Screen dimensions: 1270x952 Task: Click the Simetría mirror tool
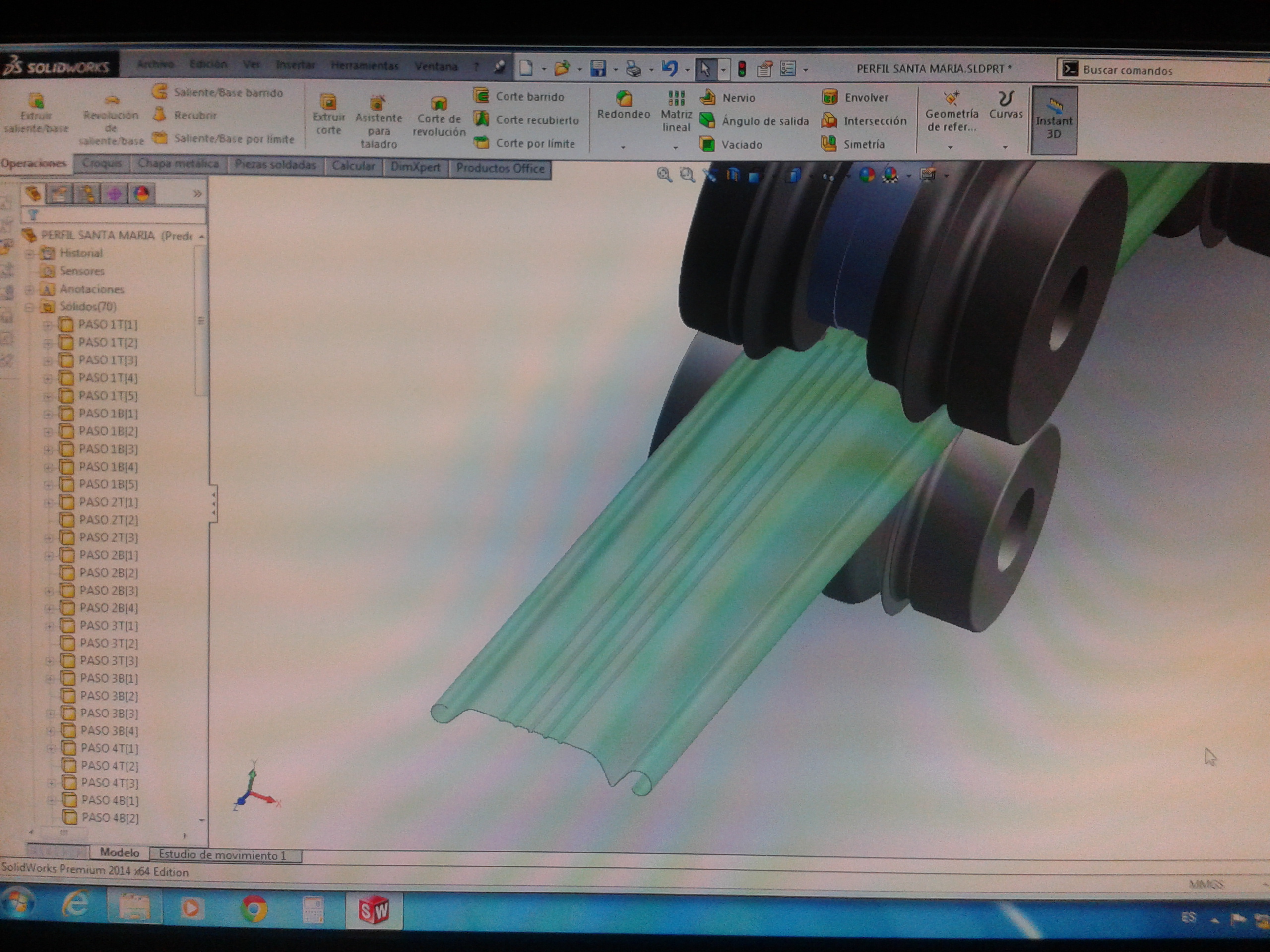coord(853,144)
